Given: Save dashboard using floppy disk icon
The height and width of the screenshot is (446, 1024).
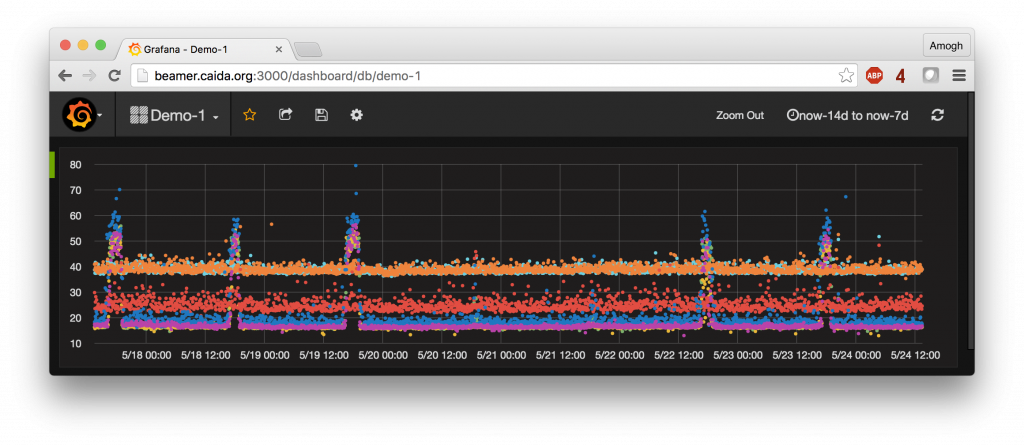Looking at the screenshot, I should [x=321, y=115].
